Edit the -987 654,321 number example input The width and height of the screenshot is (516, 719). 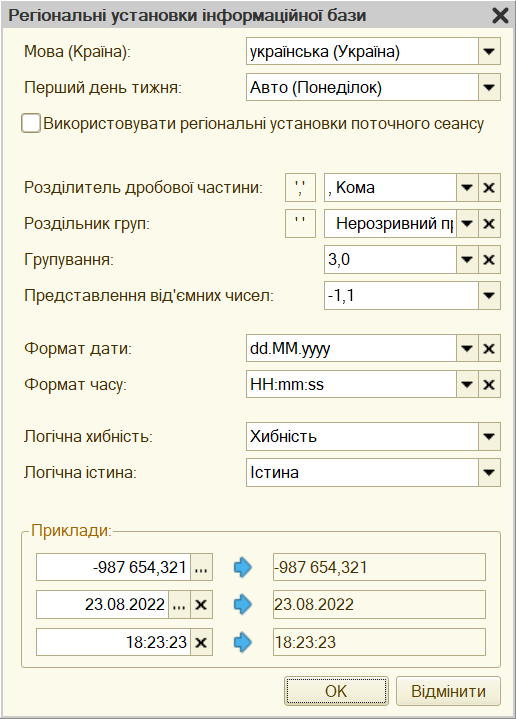[x=114, y=567]
